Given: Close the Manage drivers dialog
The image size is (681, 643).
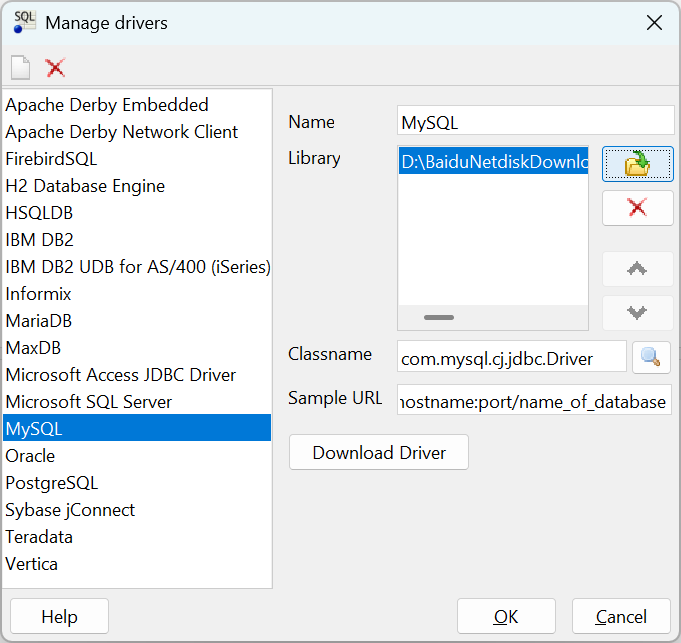Looking at the screenshot, I should coord(654,23).
